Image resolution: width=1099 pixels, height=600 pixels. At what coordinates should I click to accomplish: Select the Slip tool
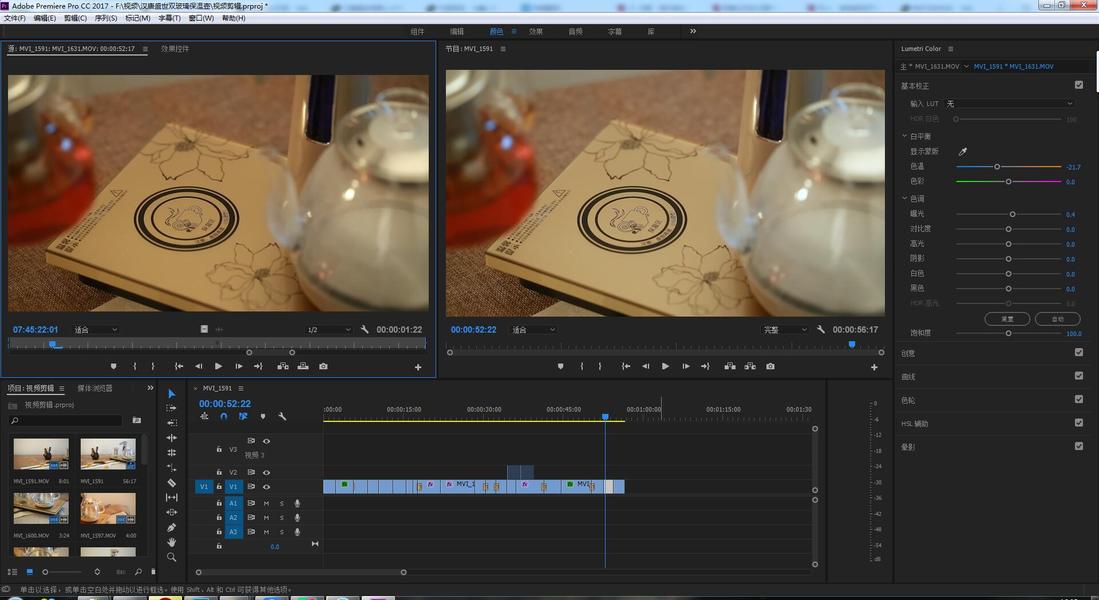[172, 497]
